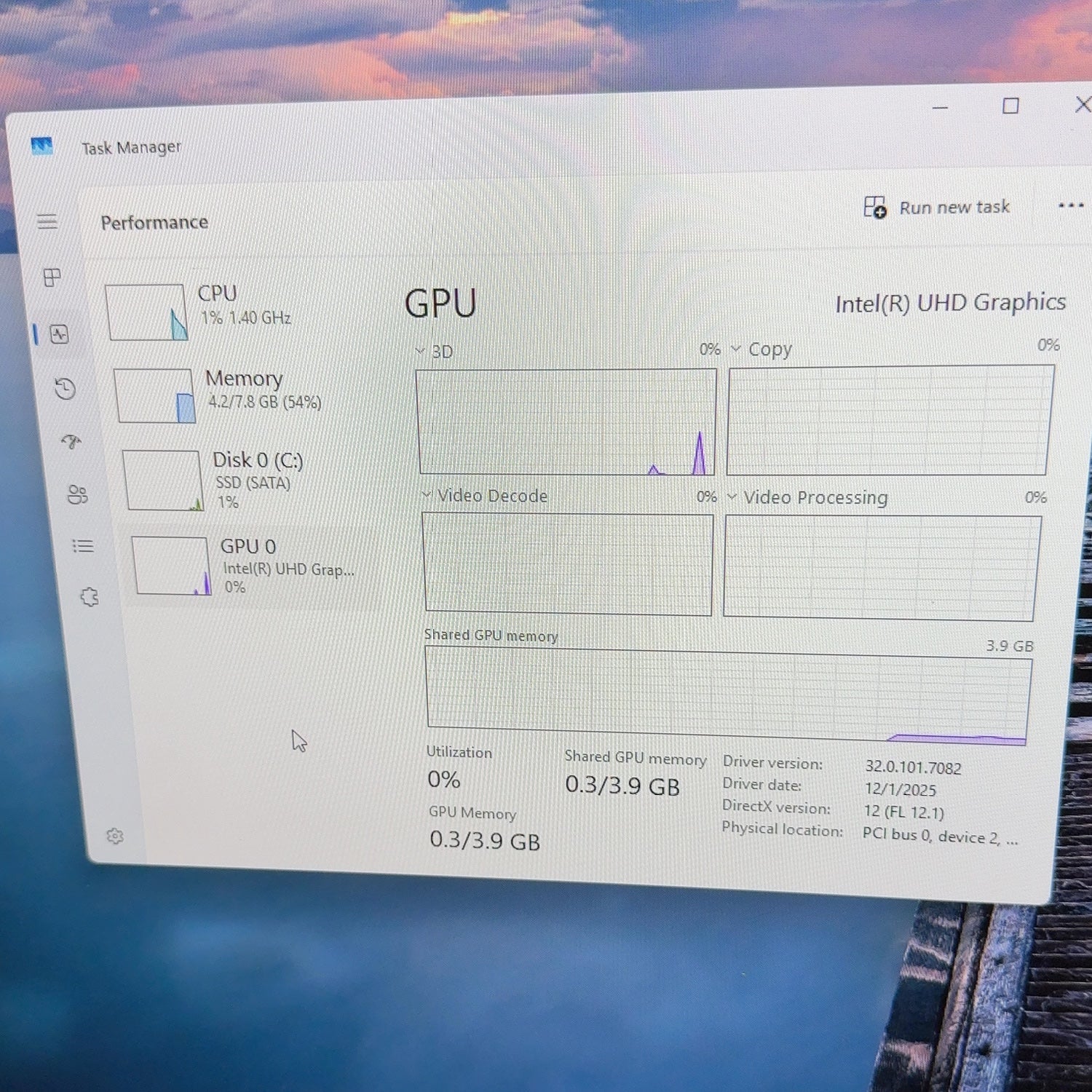Image resolution: width=1092 pixels, height=1092 pixels.
Task: Close the Task Manager window
Action: (x=1083, y=105)
